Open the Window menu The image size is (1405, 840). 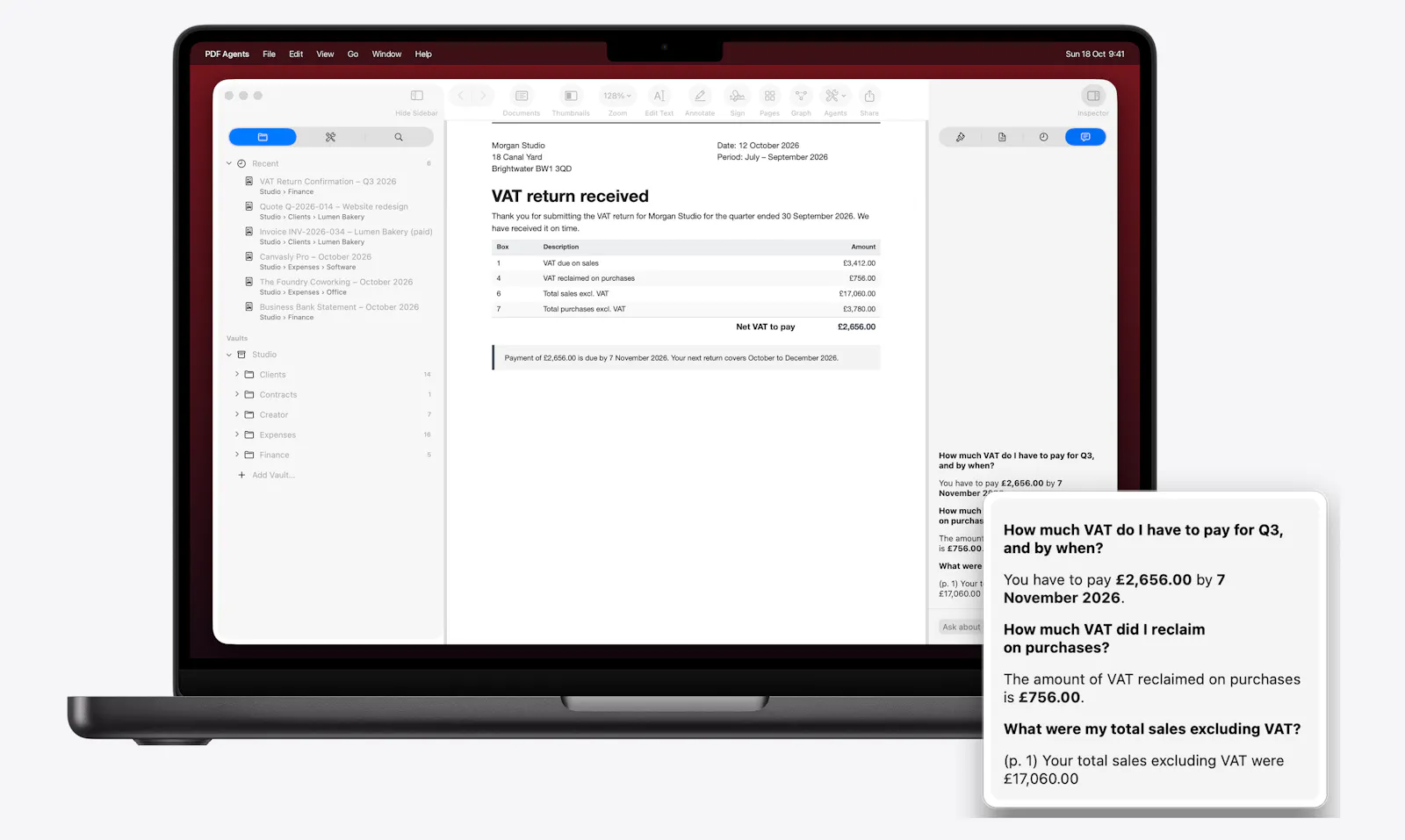[386, 54]
